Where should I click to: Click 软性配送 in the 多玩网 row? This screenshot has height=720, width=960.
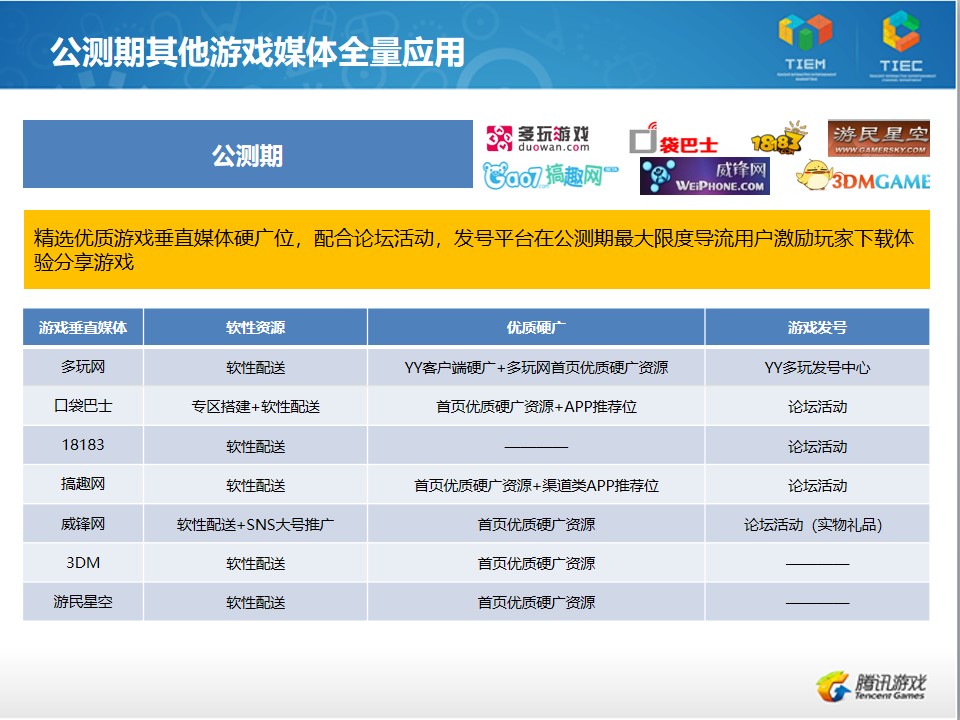pos(255,367)
